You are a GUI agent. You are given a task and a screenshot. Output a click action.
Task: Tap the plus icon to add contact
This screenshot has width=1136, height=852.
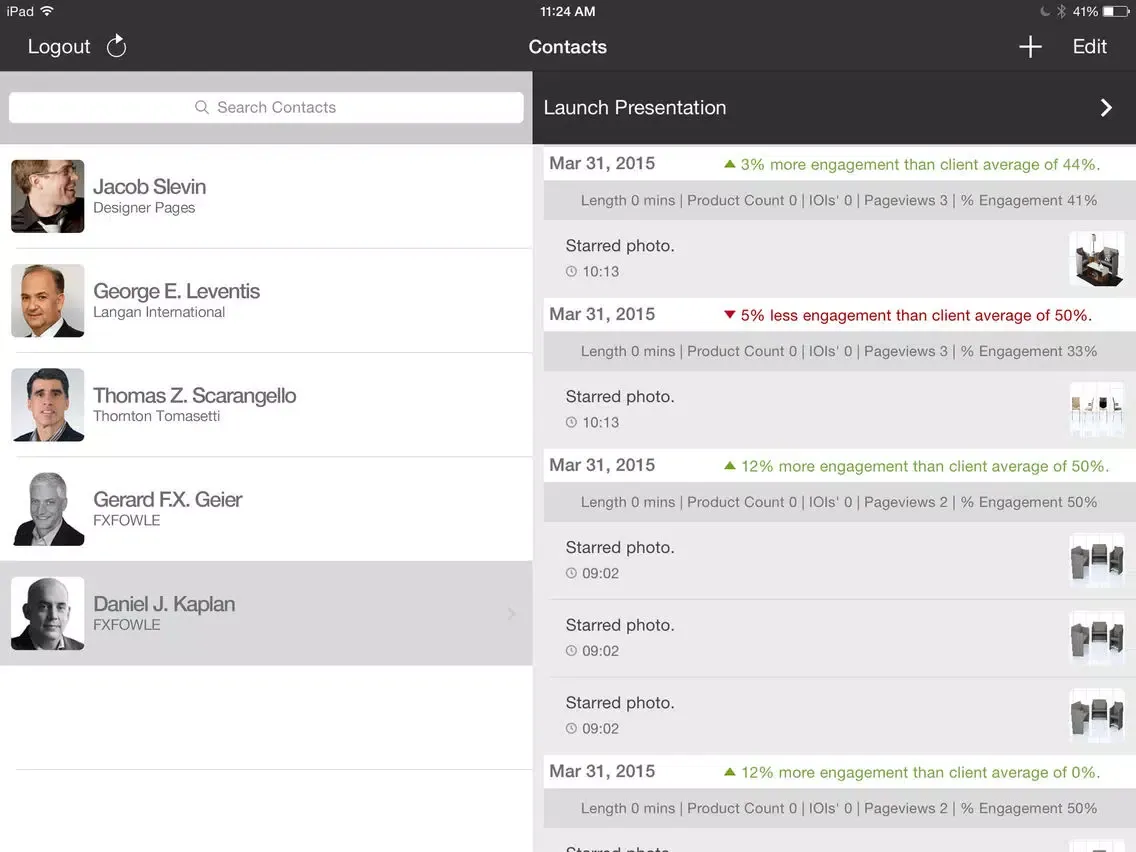[x=1030, y=47]
